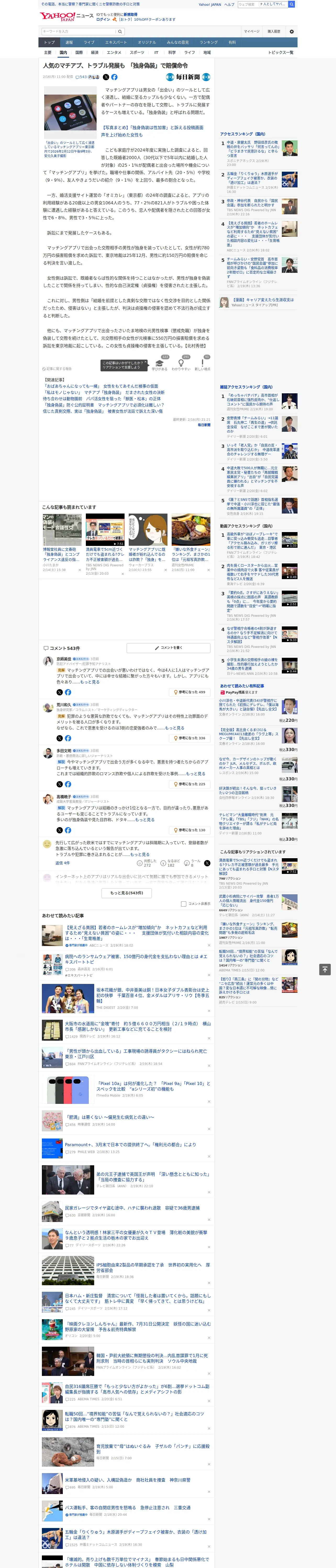
Task: Share 多田文明's comment on Facebook
Action: point(68,784)
